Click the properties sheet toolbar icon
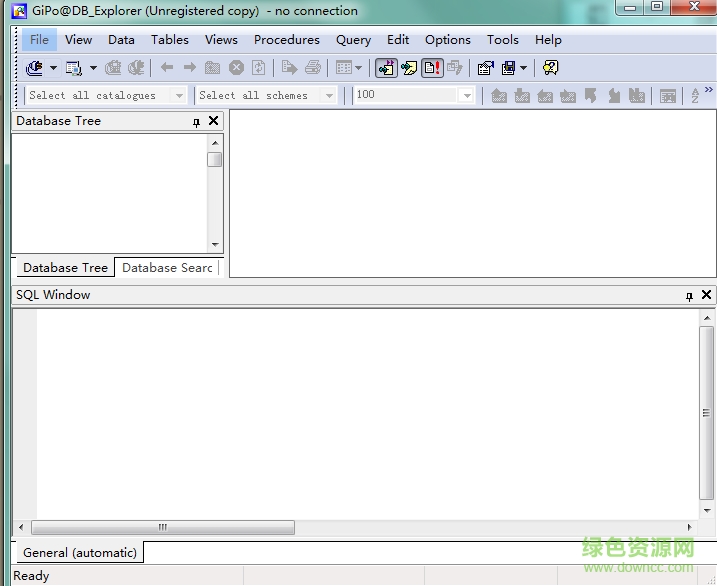The width and height of the screenshot is (717, 586). tap(486, 68)
